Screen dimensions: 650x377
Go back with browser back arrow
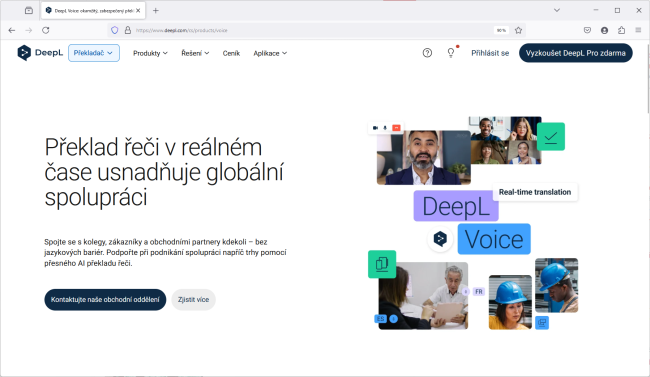[12, 30]
